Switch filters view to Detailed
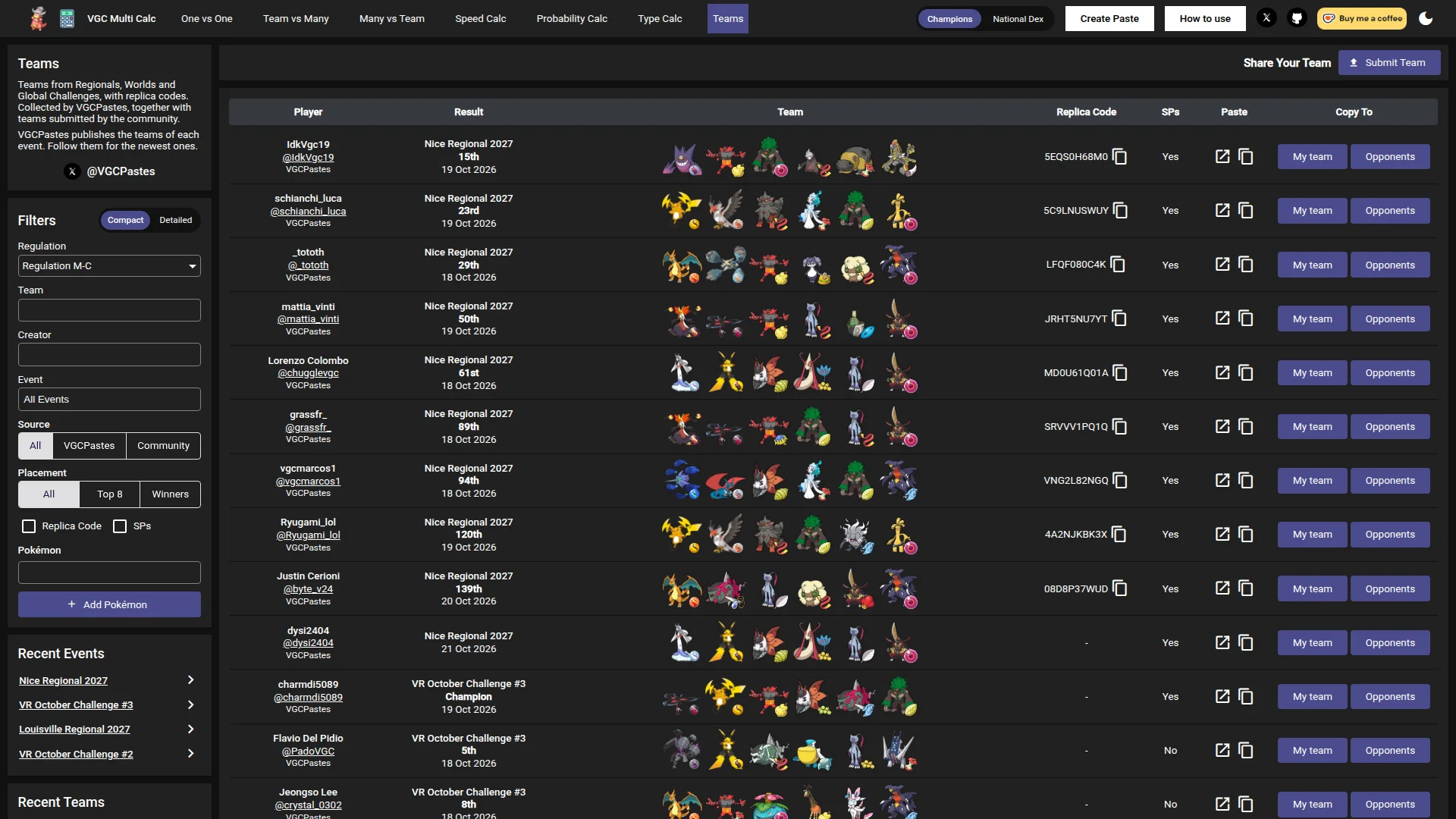The height and width of the screenshot is (819, 1456). click(175, 220)
